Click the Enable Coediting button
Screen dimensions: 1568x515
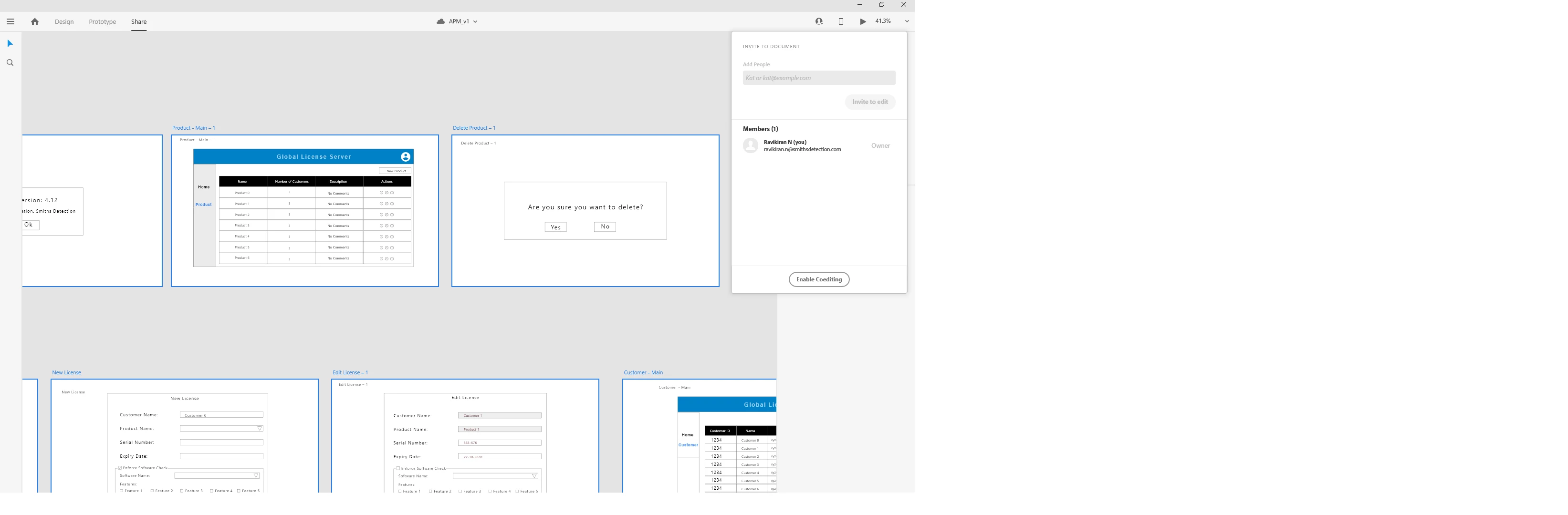coord(819,279)
